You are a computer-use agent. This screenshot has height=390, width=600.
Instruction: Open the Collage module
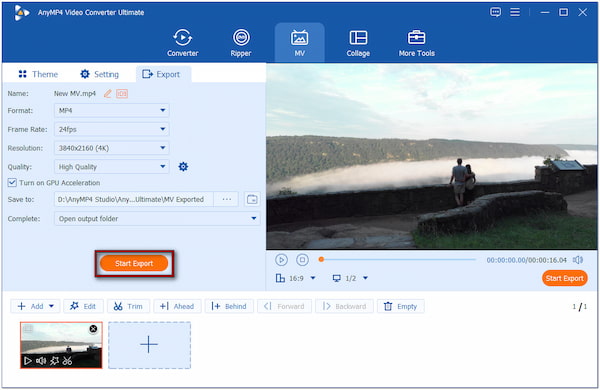(x=358, y=43)
